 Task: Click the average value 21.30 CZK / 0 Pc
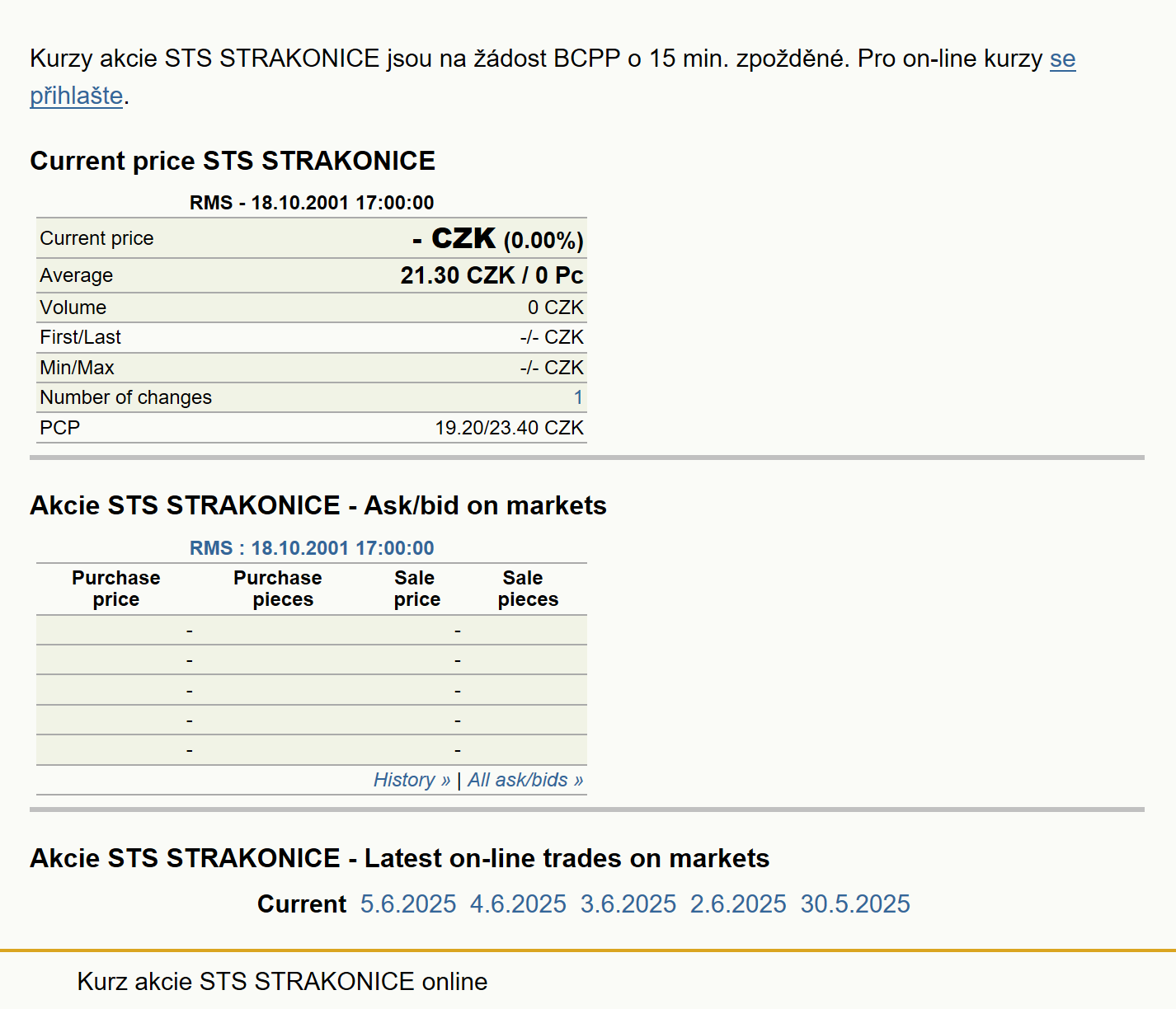[x=492, y=275]
